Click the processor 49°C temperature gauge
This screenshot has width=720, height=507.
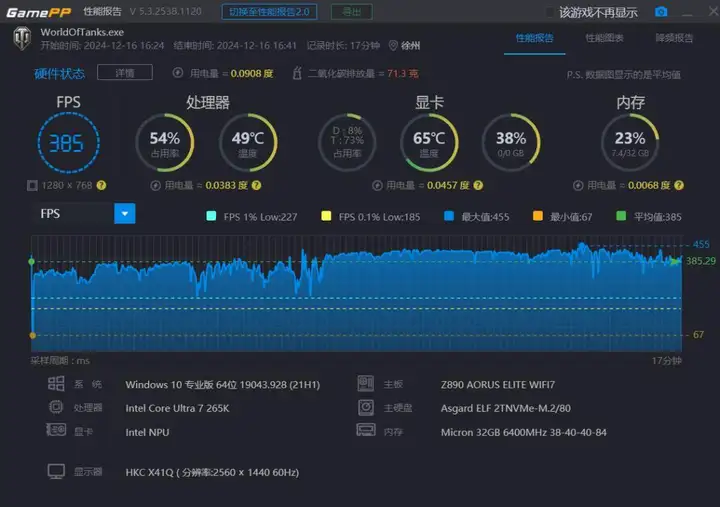tap(248, 143)
